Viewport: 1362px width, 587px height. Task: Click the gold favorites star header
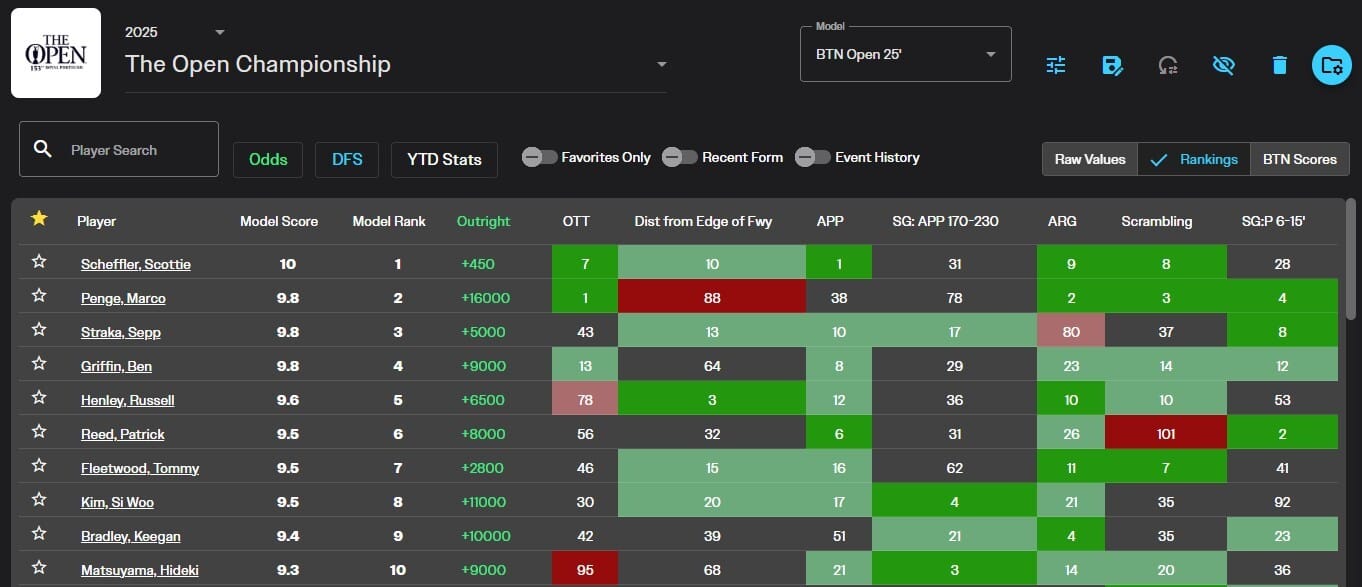coord(39,218)
